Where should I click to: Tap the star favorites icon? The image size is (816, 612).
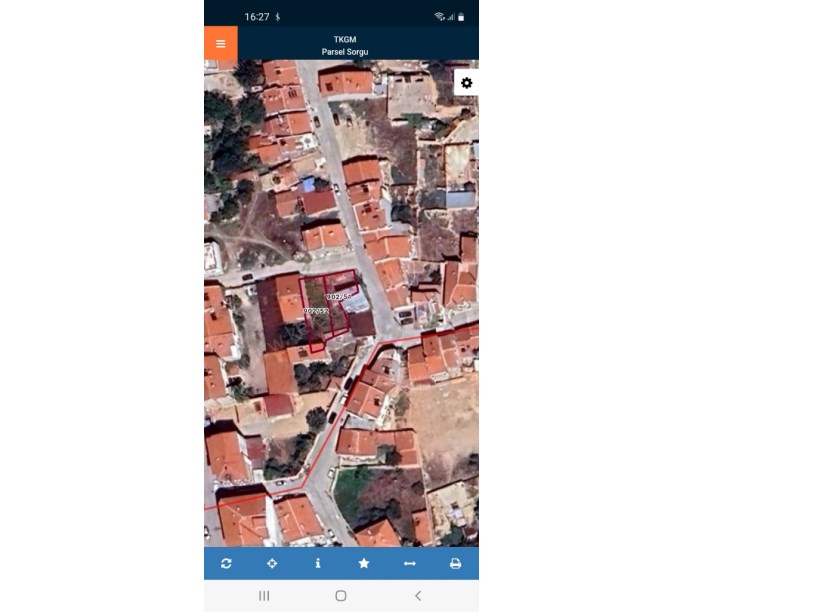[x=364, y=564]
